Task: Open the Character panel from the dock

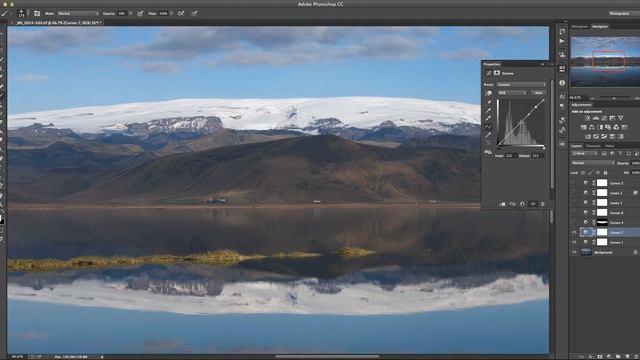Action: [x=562, y=96]
